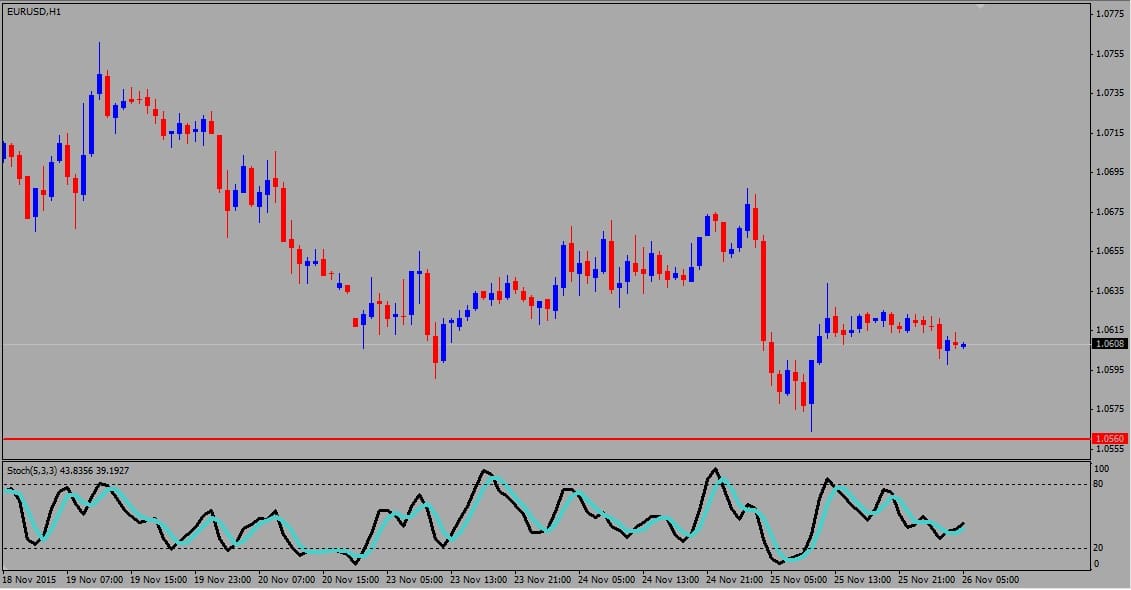This screenshot has width=1131, height=590.
Task: Click the 1.0755 price scale value
Action: click(x=1109, y=53)
